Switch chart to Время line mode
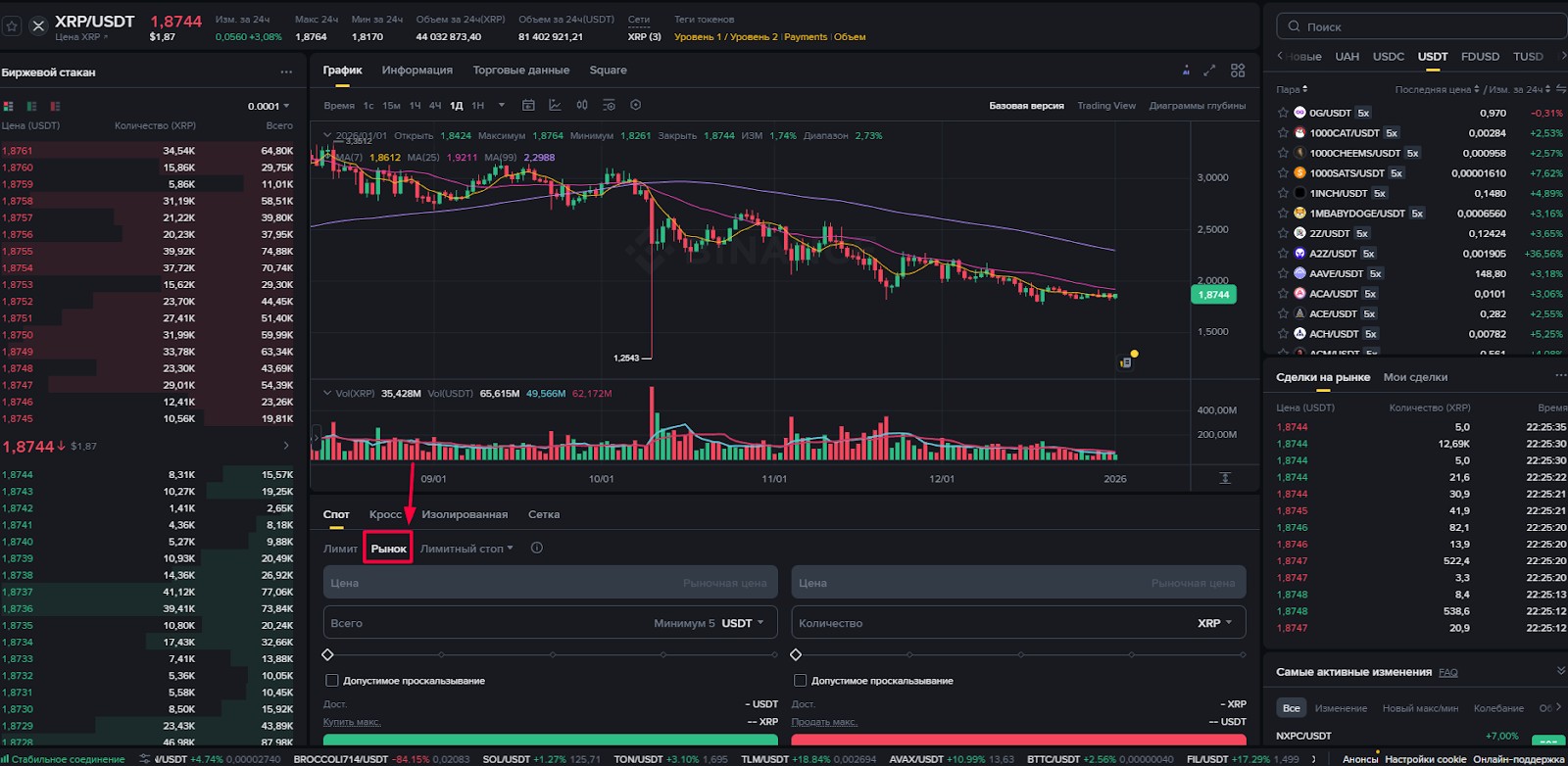1568x766 pixels. (339, 106)
